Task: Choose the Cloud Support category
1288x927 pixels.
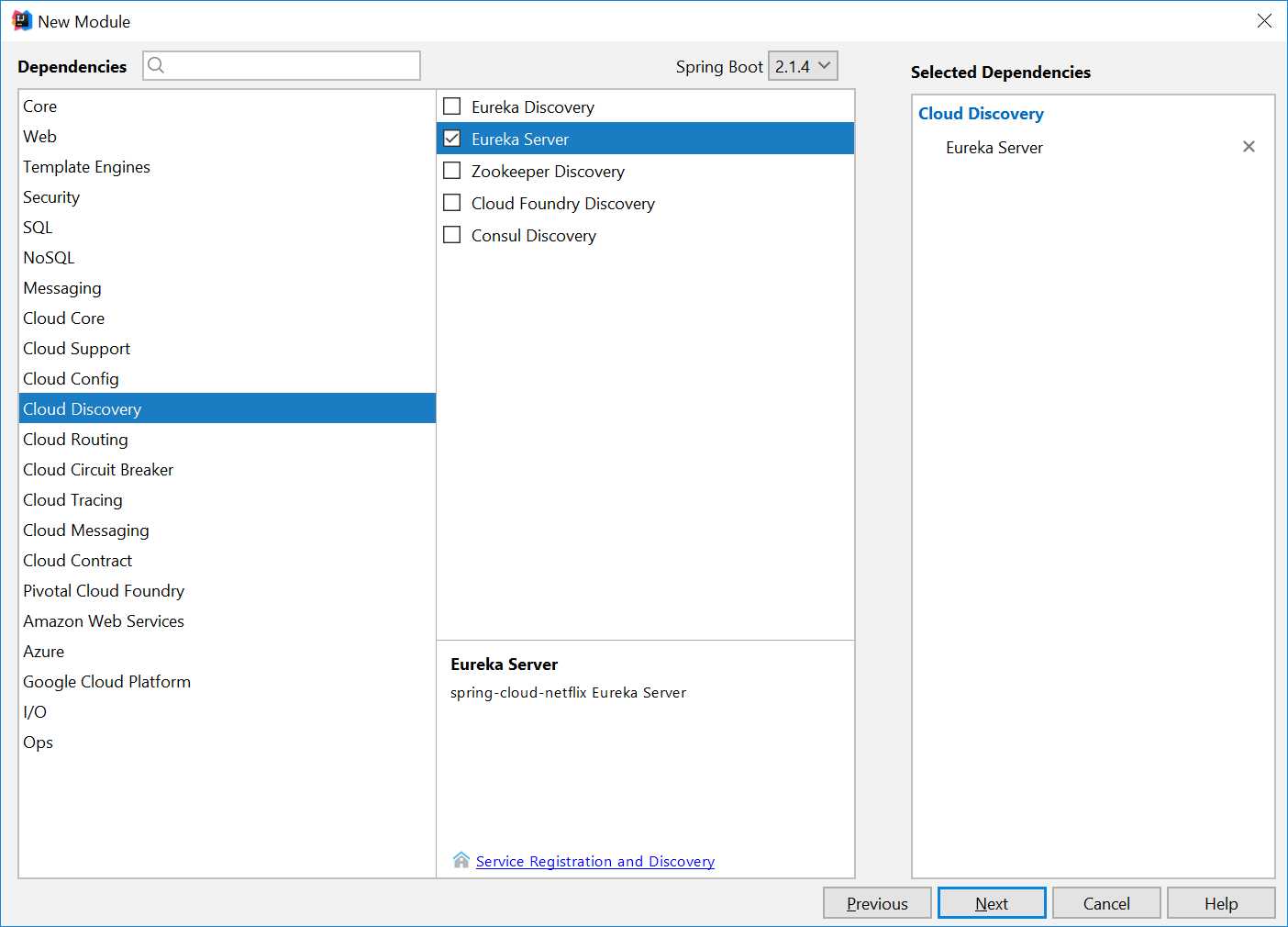Action: tap(228, 349)
